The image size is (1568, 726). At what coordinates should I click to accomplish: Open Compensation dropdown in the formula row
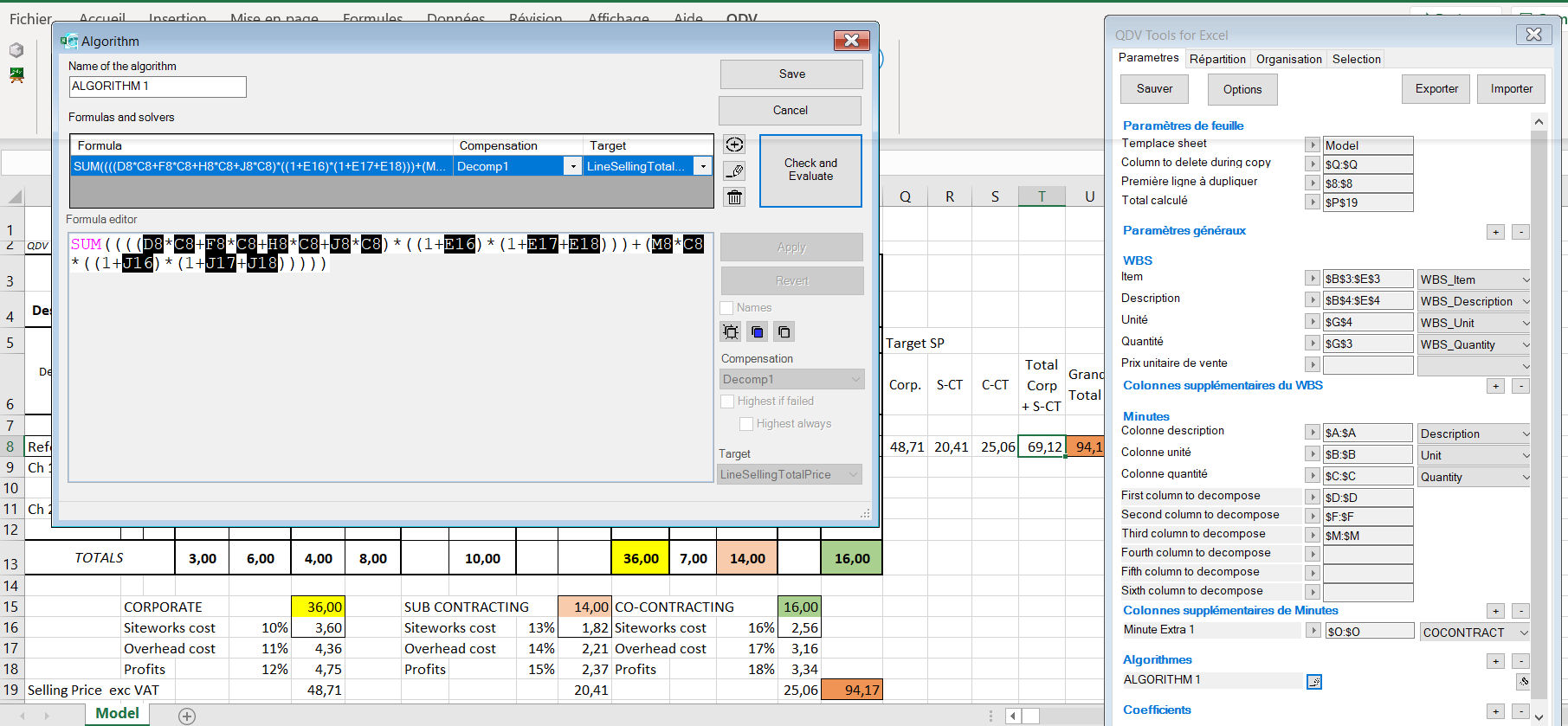coord(572,166)
